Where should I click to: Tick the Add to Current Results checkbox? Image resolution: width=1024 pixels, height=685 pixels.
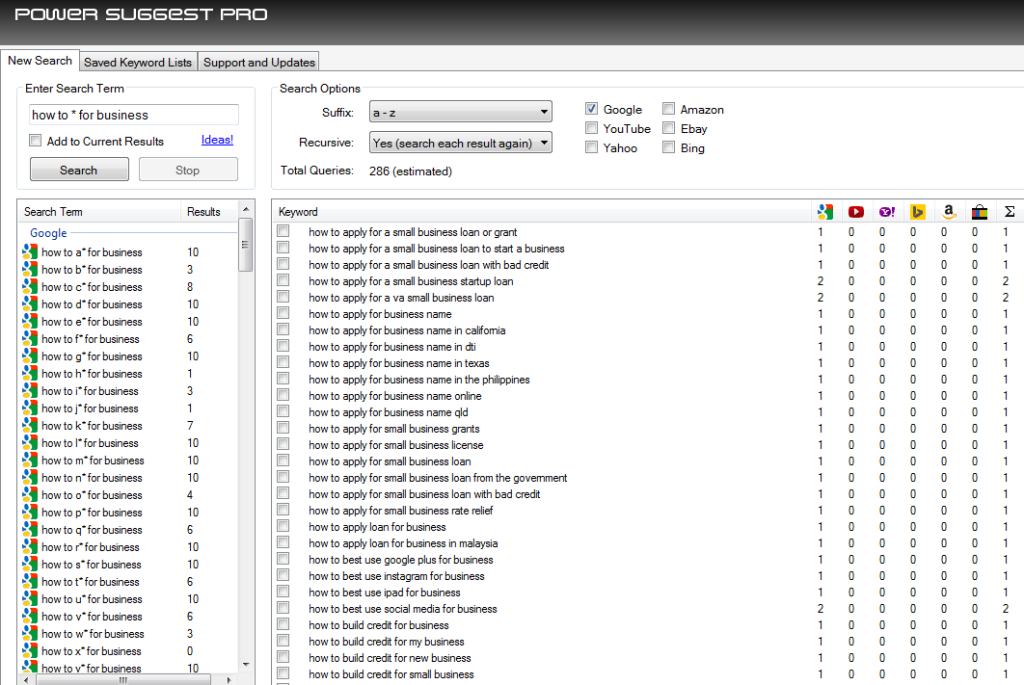[x=35, y=141]
